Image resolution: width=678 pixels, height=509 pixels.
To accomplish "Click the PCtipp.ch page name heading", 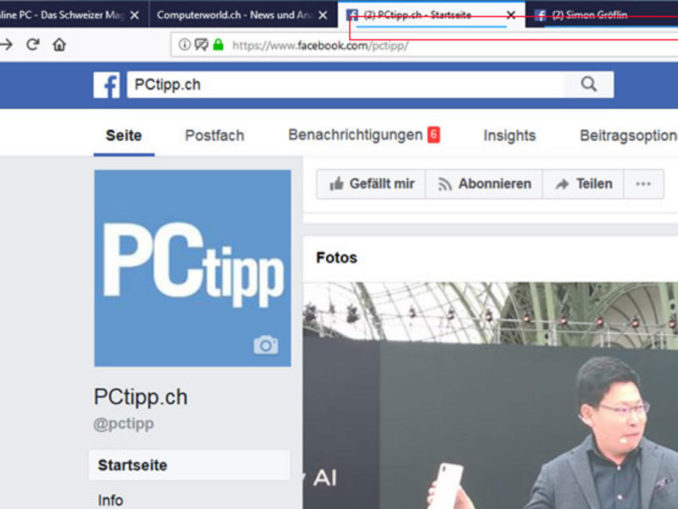I will point(141,397).
